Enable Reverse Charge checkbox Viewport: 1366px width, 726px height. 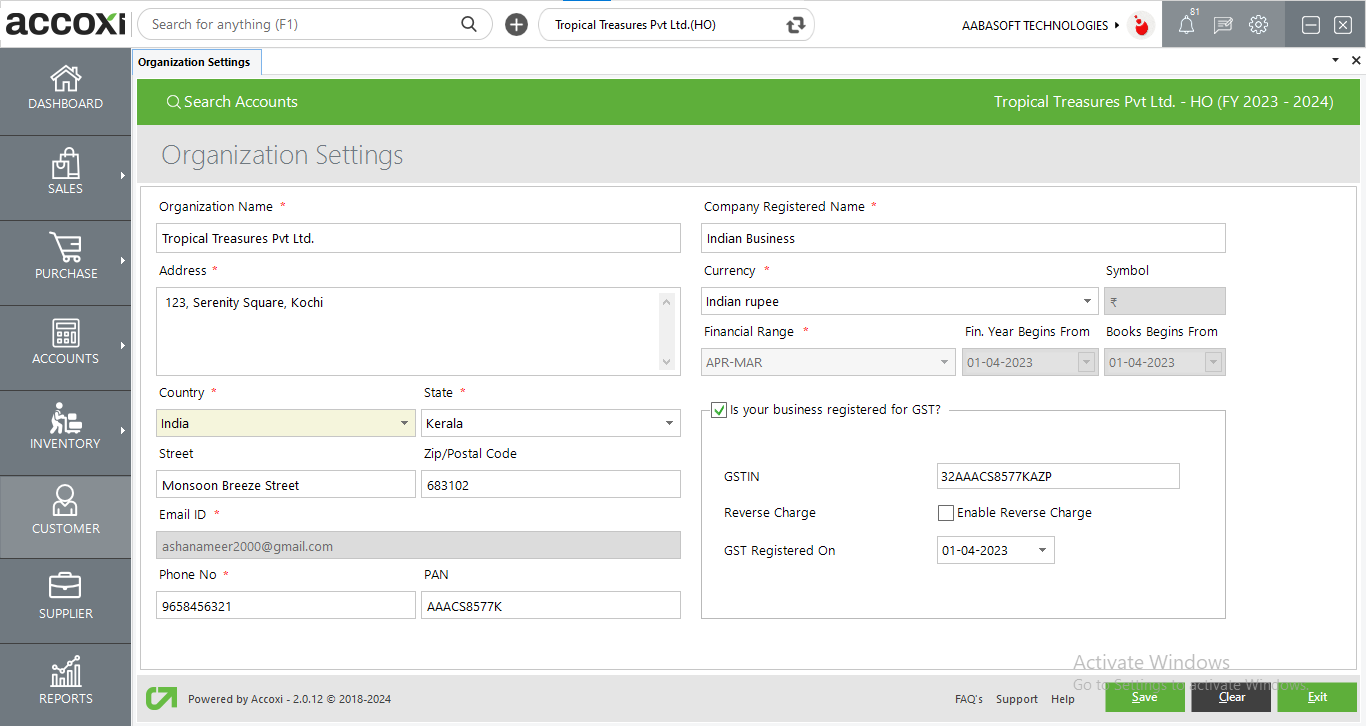(x=946, y=513)
